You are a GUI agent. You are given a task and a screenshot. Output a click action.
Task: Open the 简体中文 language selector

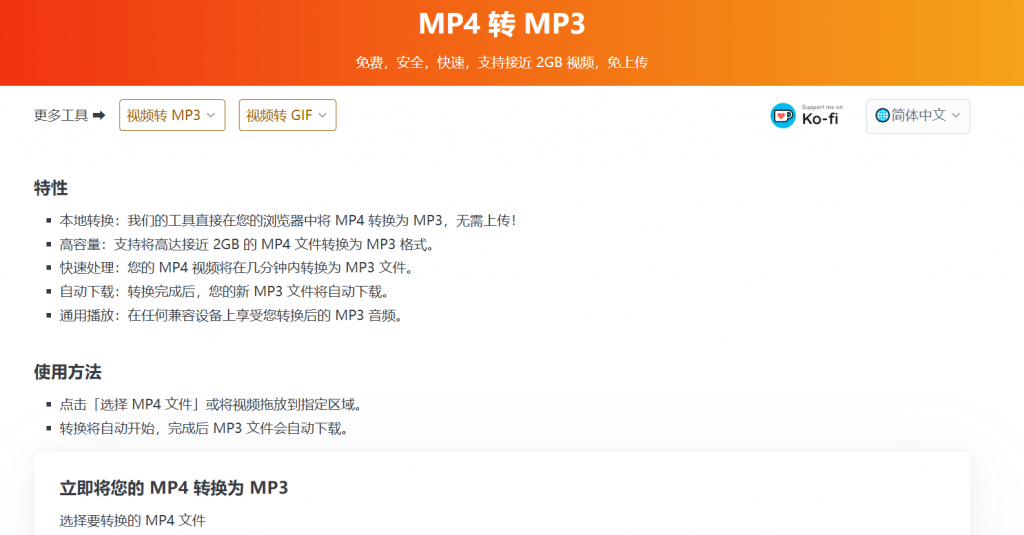click(x=918, y=115)
